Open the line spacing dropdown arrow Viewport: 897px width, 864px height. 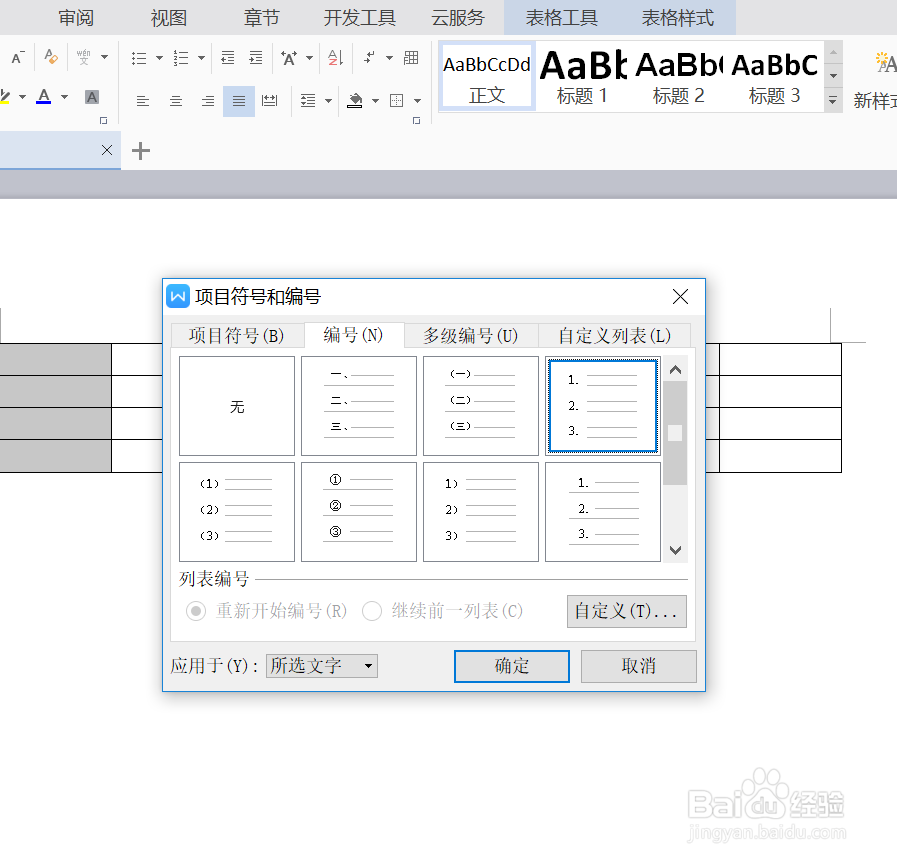328,100
